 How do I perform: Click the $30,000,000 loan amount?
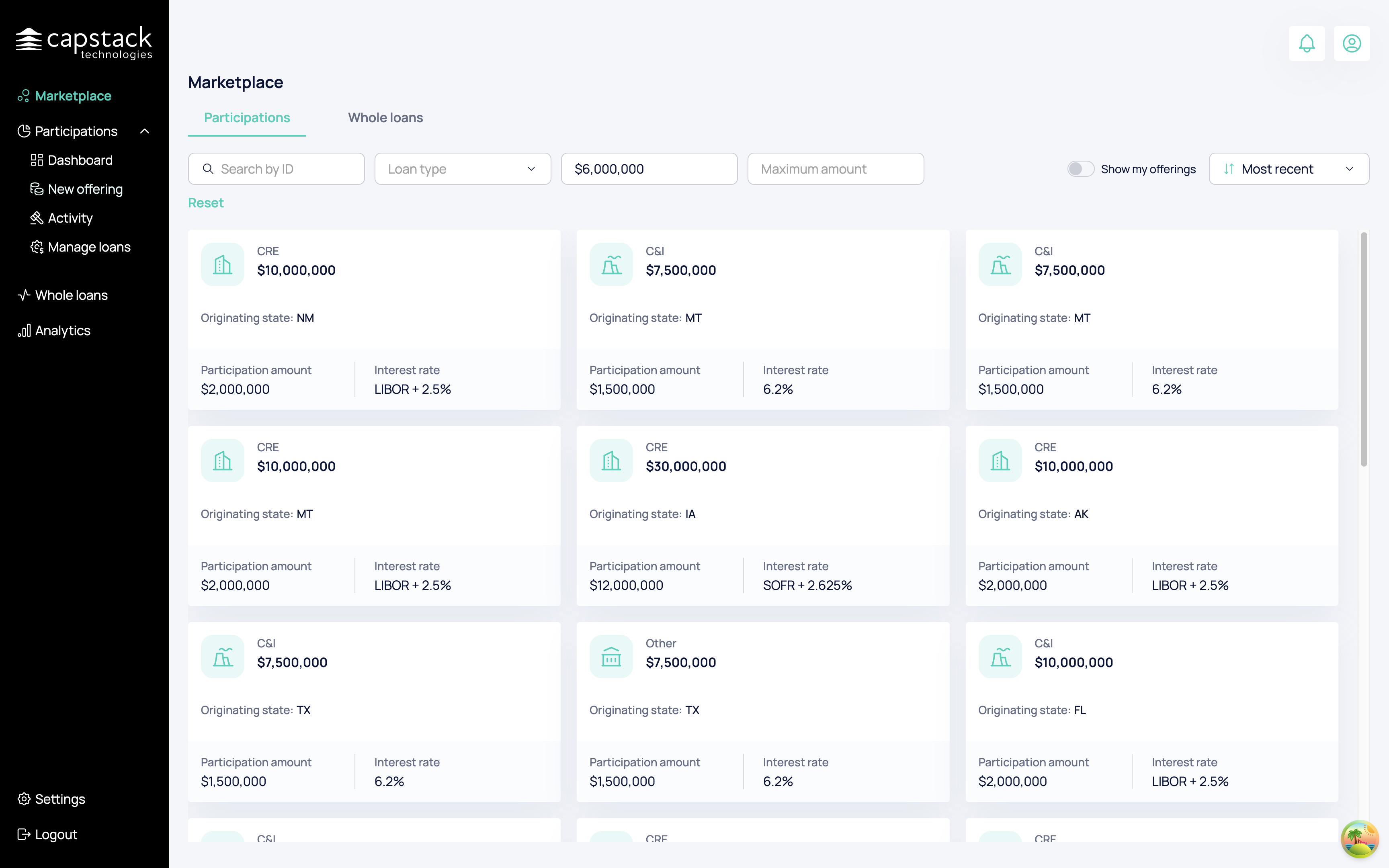686,466
